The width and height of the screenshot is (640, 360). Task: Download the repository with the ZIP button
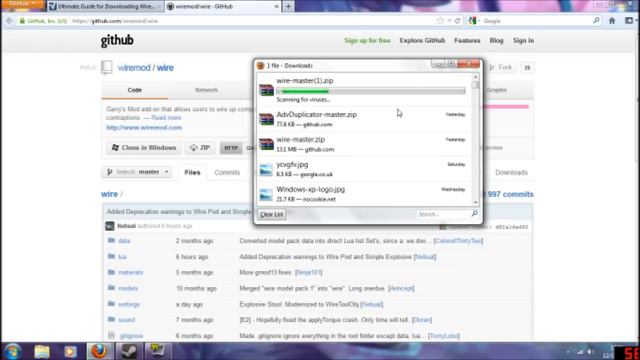pyautogui.click(x=200, y=148)
